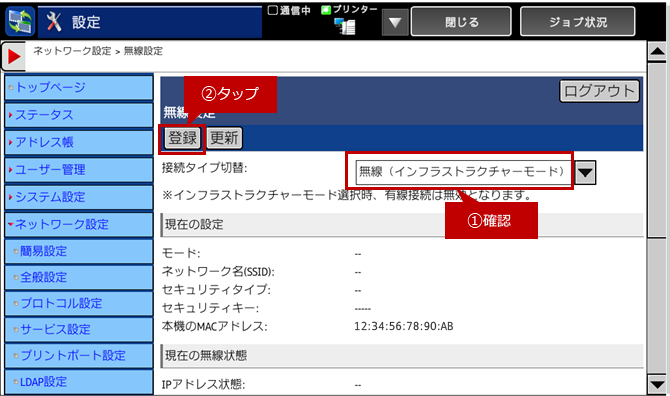Tap the sync screens icon at top left

click(20, 21)
